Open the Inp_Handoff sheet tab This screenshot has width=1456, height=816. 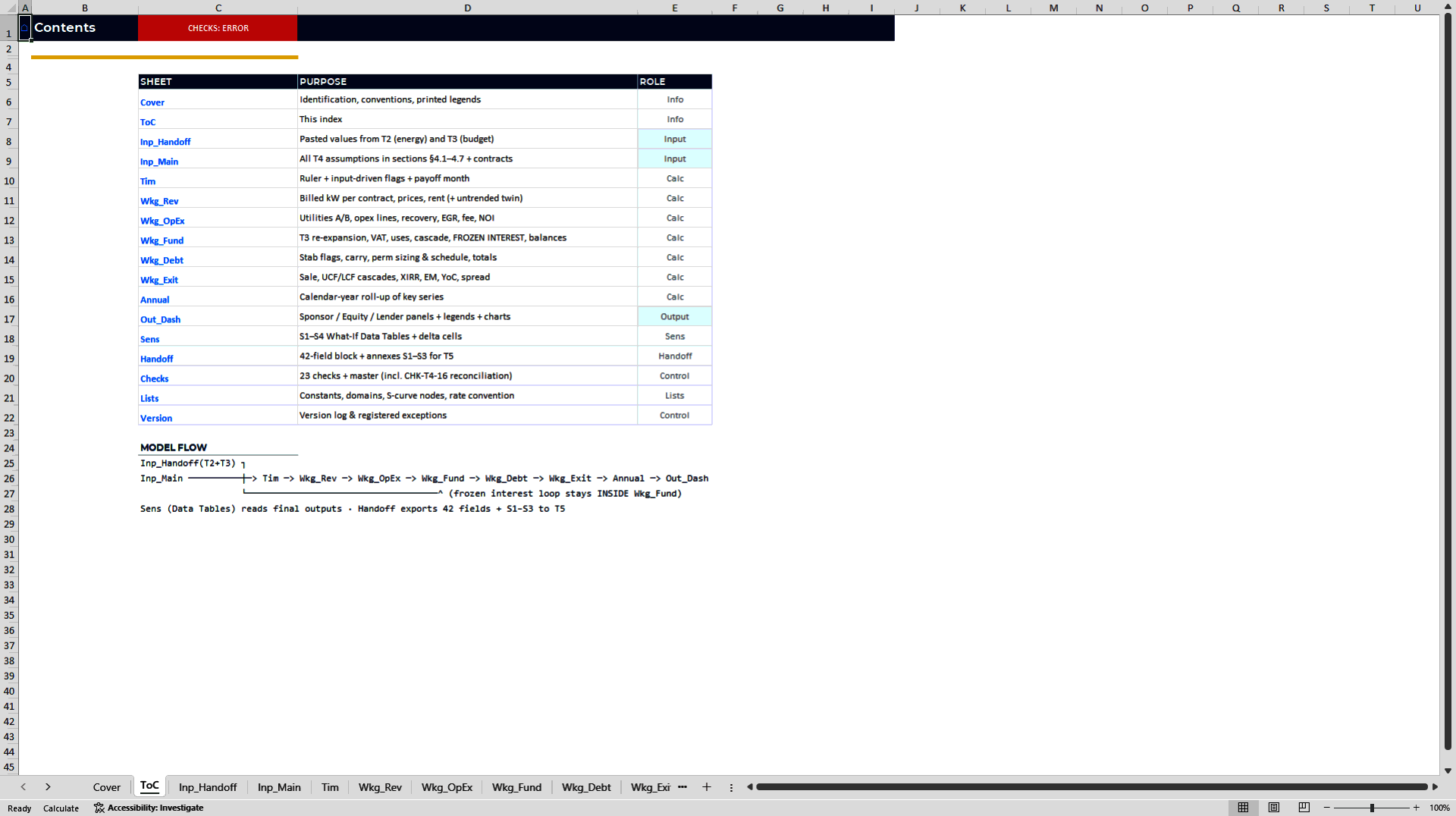tap(208, 787)
